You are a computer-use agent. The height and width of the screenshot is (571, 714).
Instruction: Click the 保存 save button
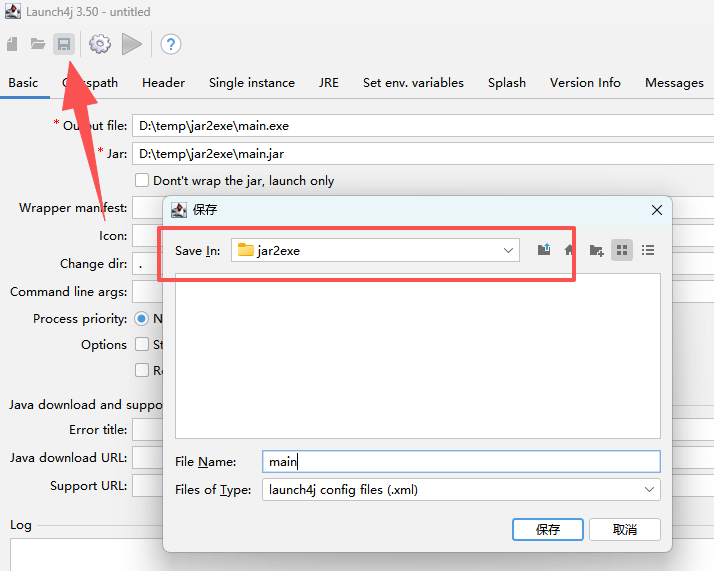click(x=548, y=530)
